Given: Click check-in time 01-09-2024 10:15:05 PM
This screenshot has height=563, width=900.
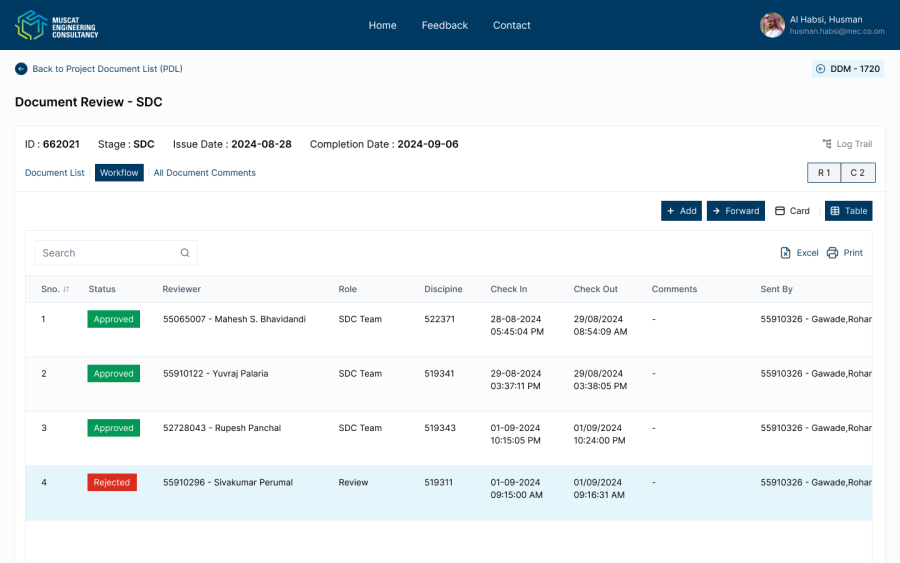Looking at the screenshot, I should coord(515,434).
